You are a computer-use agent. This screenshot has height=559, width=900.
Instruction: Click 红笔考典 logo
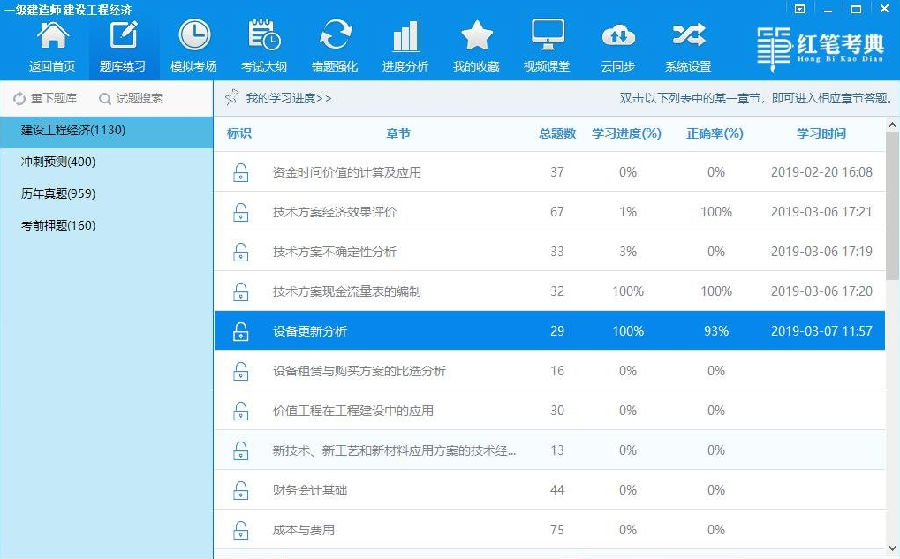coord(821,47)
